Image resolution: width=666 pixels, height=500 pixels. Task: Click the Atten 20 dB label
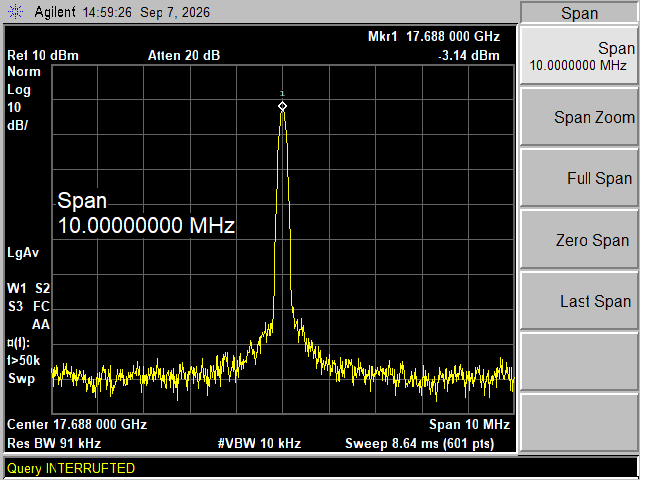[184, 56]
